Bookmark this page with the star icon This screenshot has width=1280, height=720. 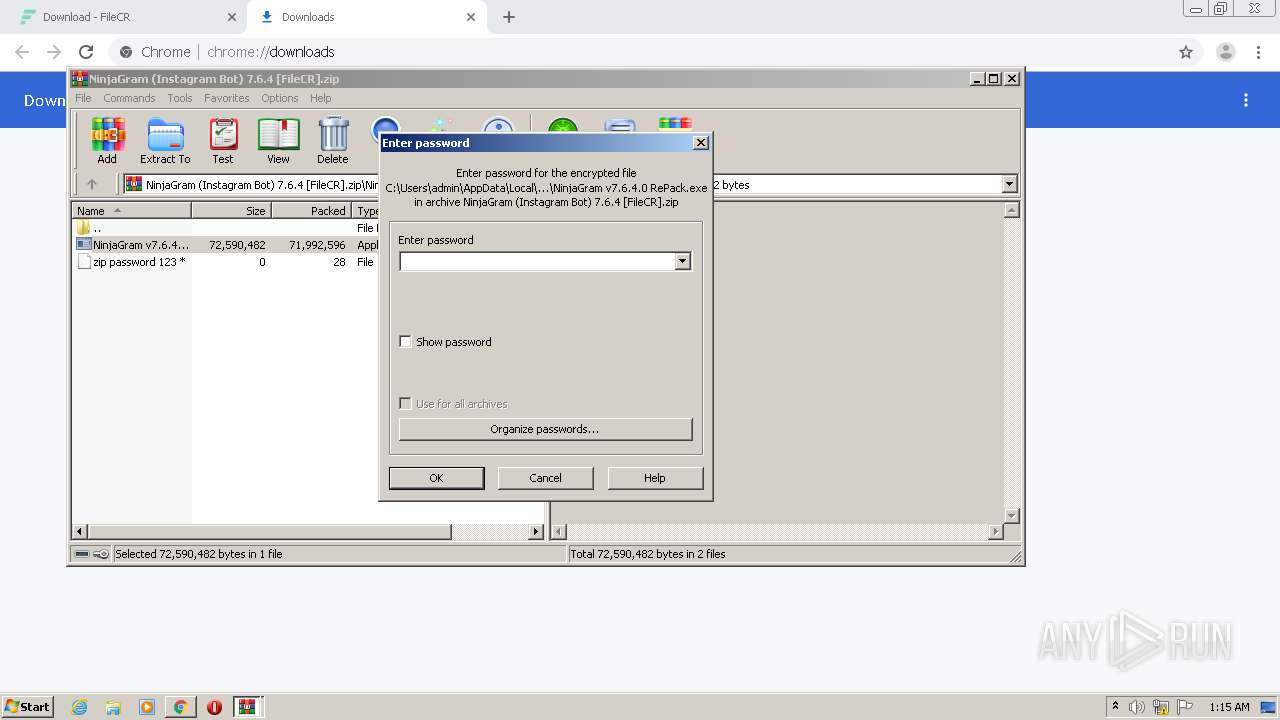pos(1186,52)
